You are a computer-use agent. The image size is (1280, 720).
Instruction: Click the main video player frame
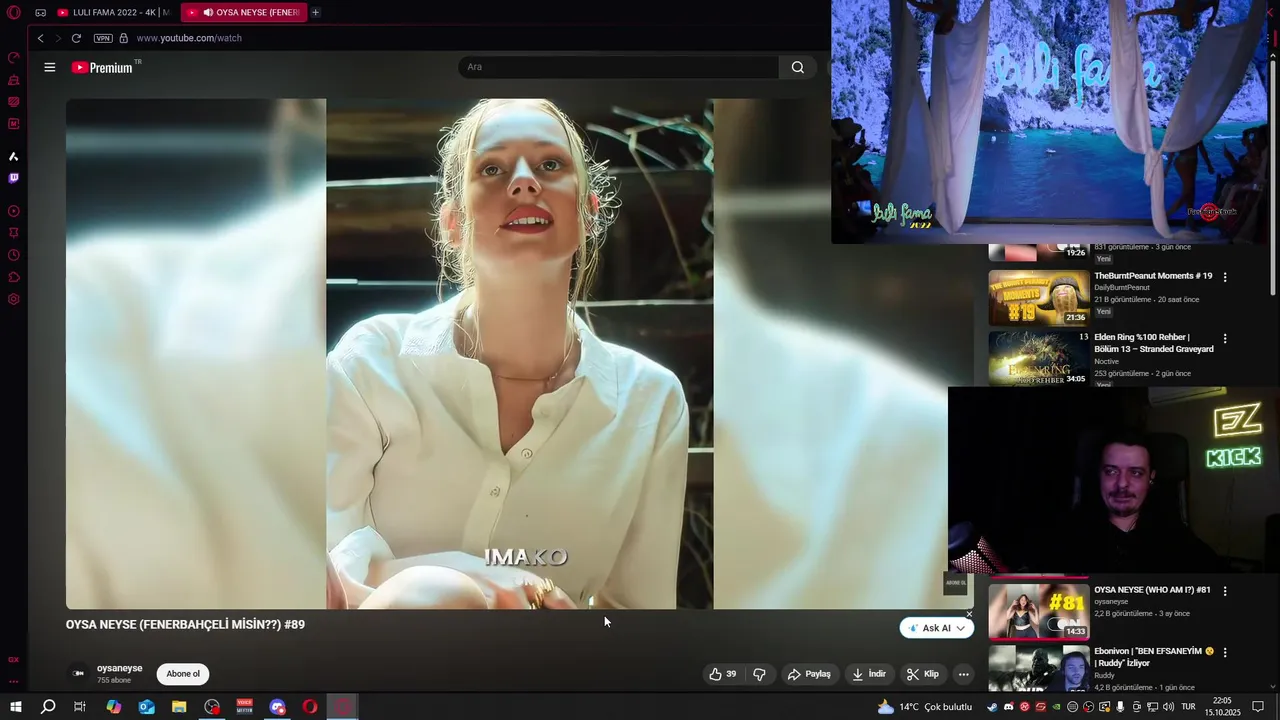tap(519, 353)
